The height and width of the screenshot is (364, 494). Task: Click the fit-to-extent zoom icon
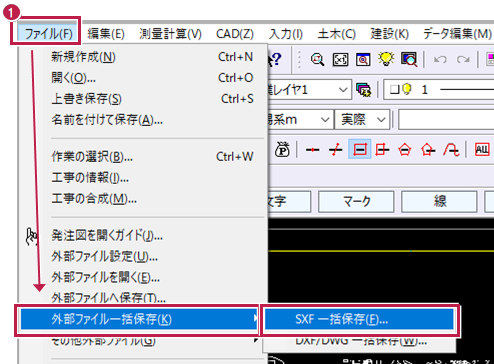340,60
